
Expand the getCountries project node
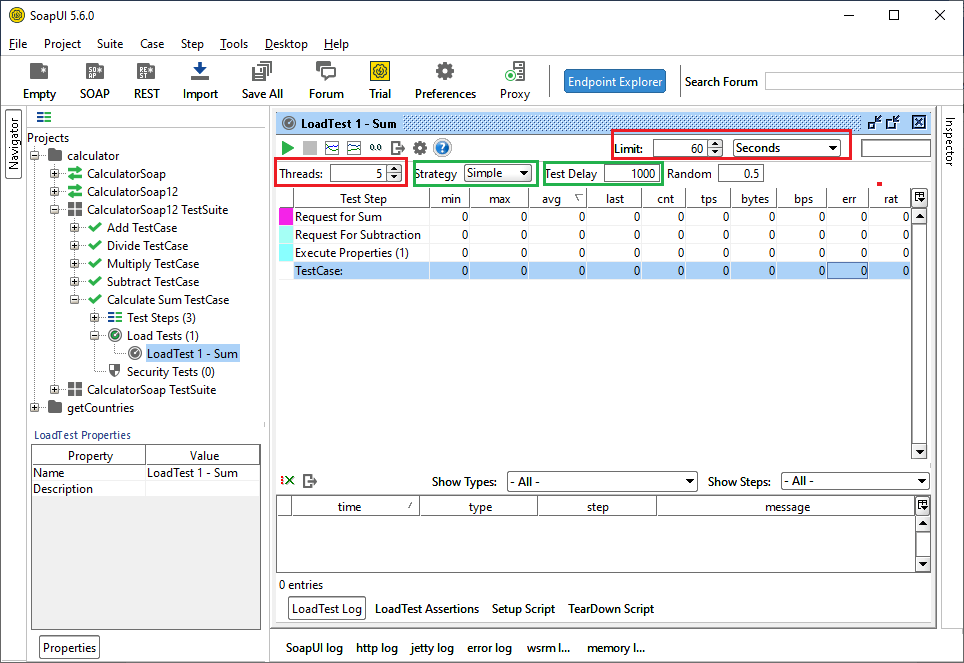[x=34, y=407]
